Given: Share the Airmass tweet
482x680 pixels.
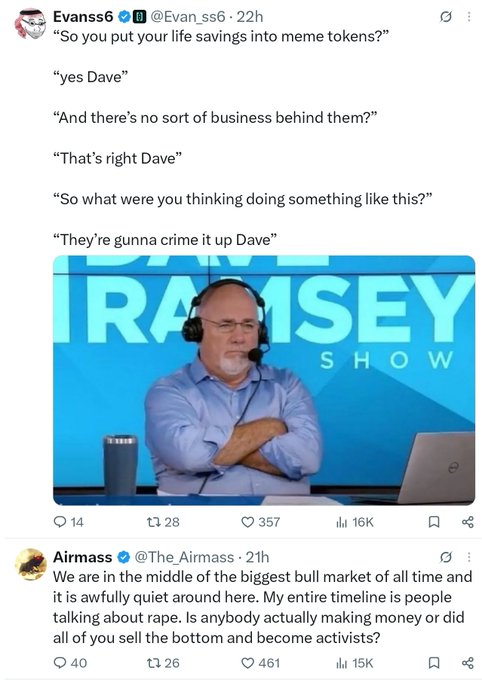Looking at the screenshot, I should pos(467,663).
